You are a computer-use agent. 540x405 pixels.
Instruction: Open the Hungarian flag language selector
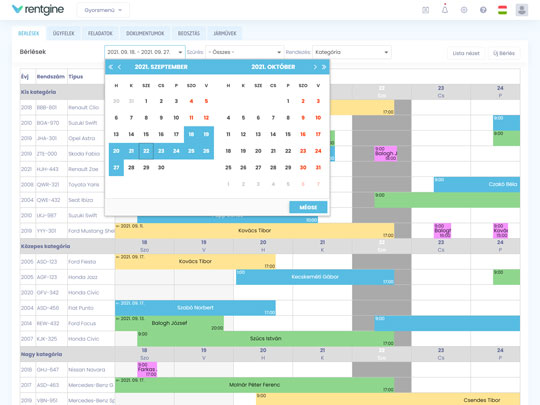click(502, 10)
